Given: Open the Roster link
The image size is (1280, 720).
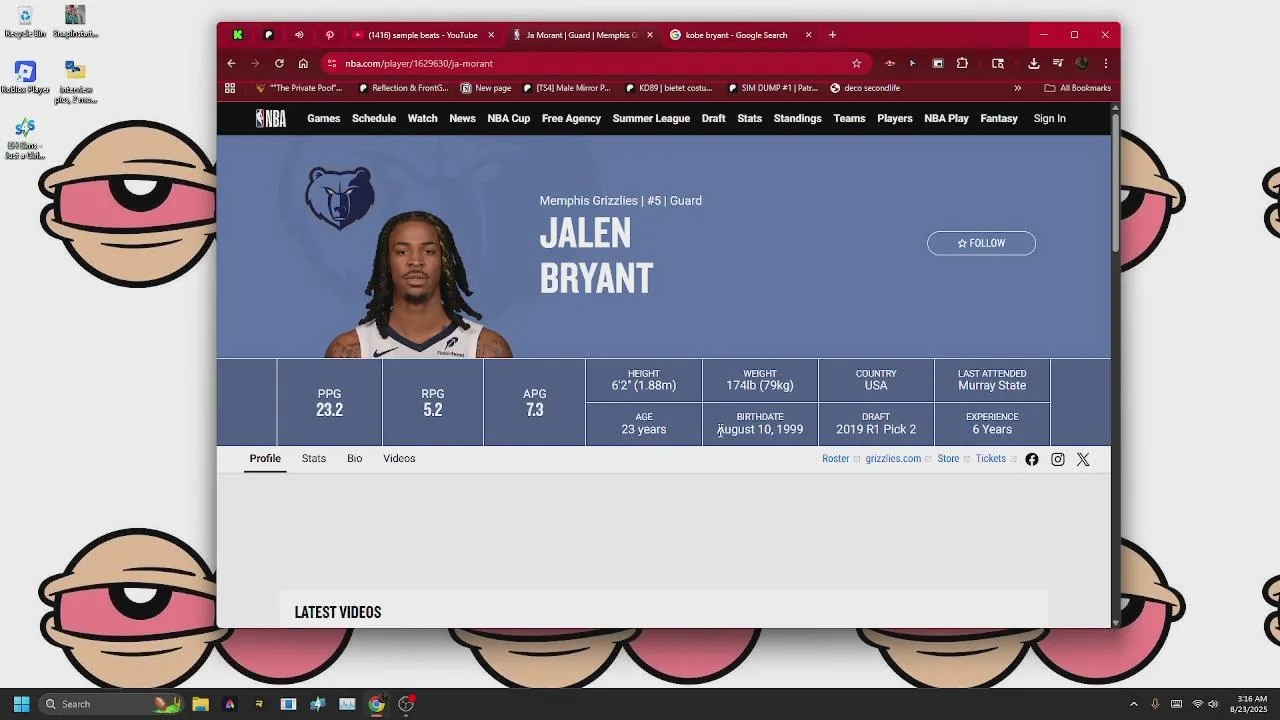Looking at the screenshot, I should [835, 459].
